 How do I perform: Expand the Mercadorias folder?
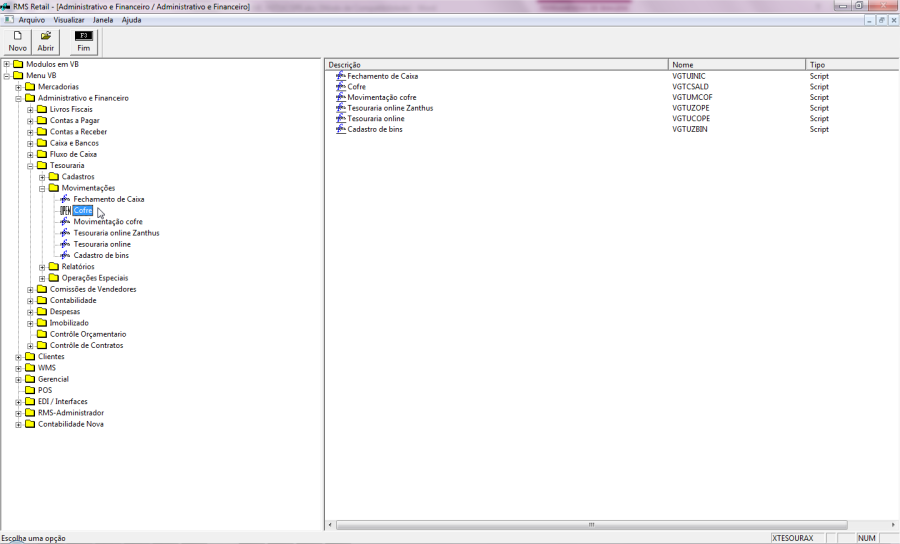coord(18,87)
